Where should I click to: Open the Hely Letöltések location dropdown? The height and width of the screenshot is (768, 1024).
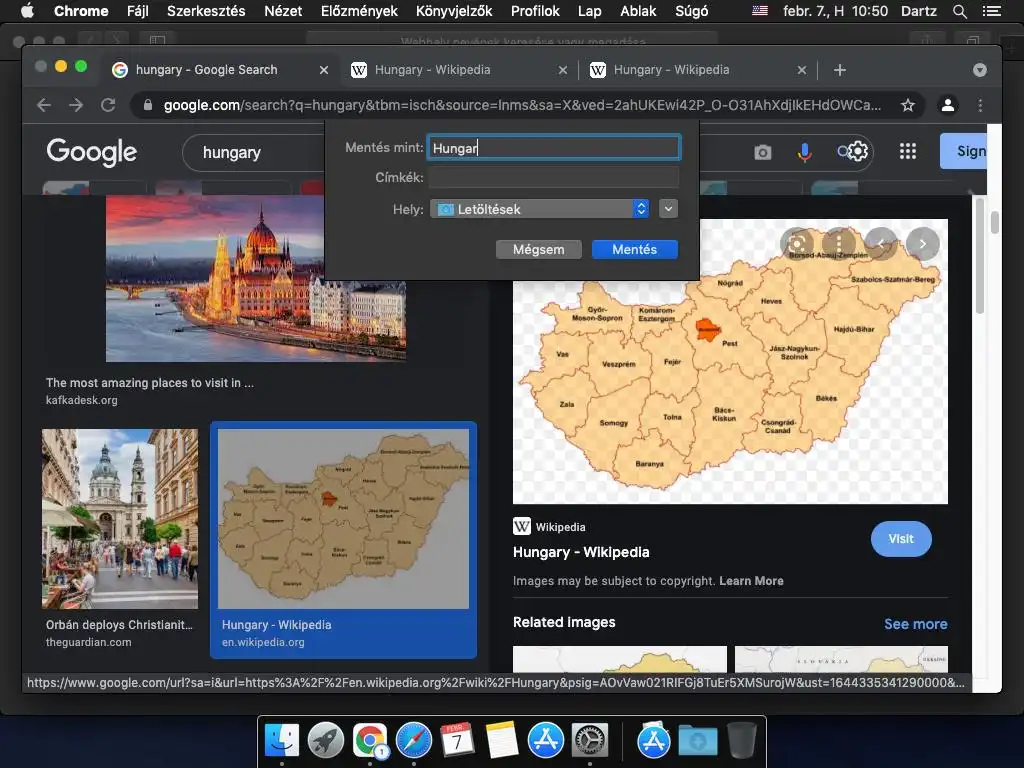[539, 209]
